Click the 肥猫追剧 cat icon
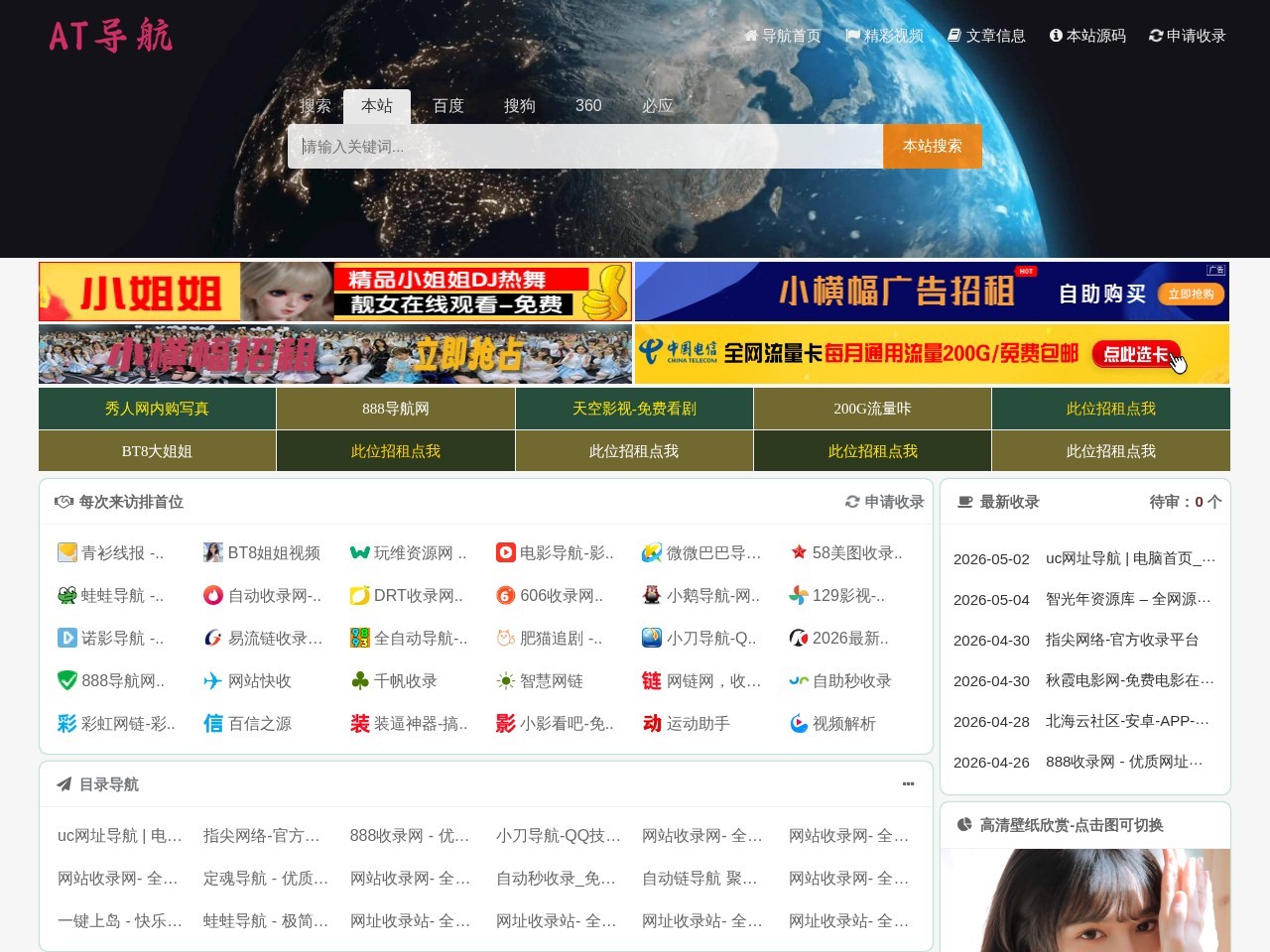This screenshot has height=952, width=1270. (506, 638)
